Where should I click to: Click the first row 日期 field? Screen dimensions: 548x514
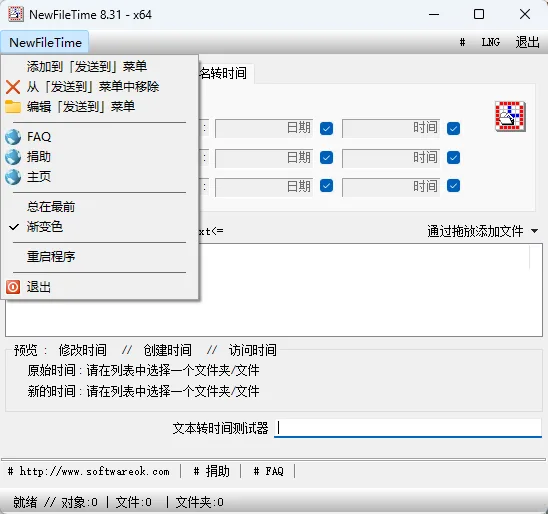[264, 128]
